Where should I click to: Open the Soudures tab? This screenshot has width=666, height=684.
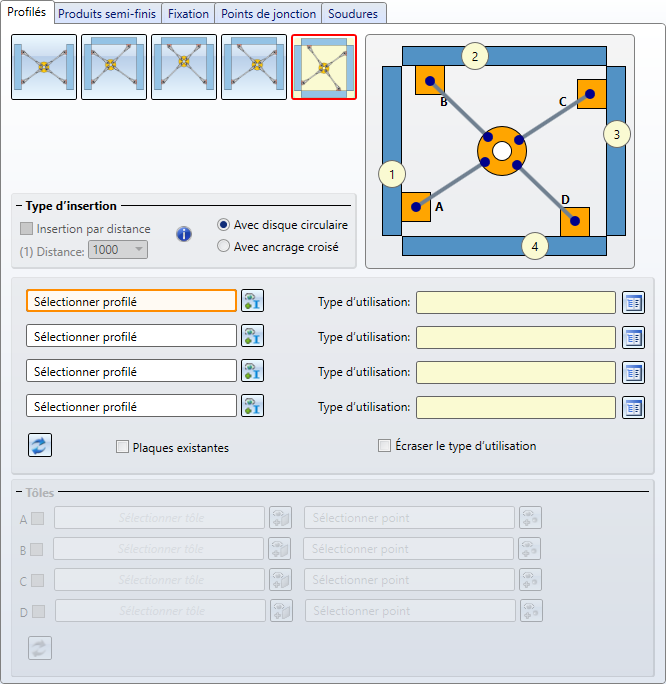point(353,14)
